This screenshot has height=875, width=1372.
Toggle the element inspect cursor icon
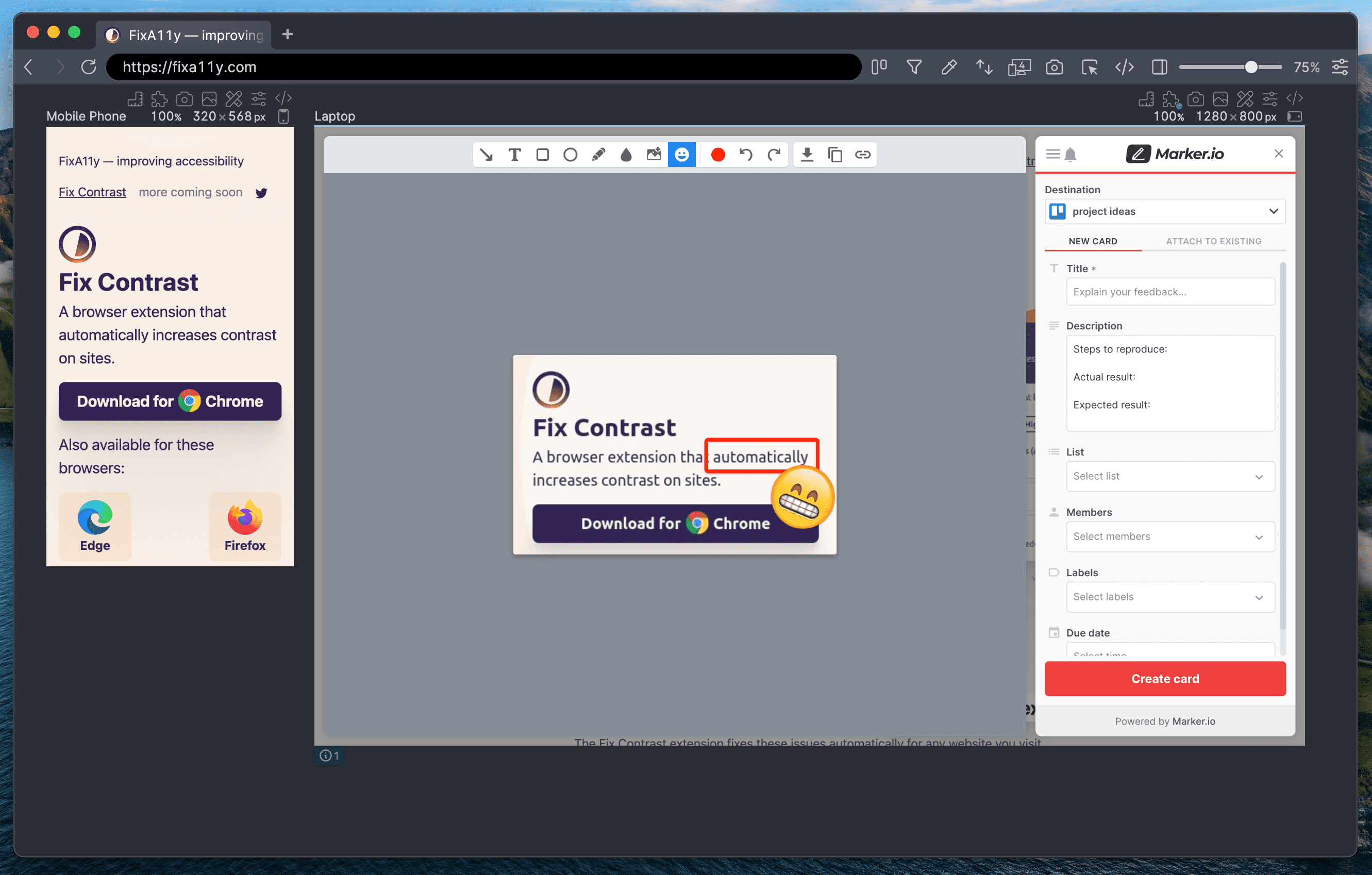(x=1090, y=67)
